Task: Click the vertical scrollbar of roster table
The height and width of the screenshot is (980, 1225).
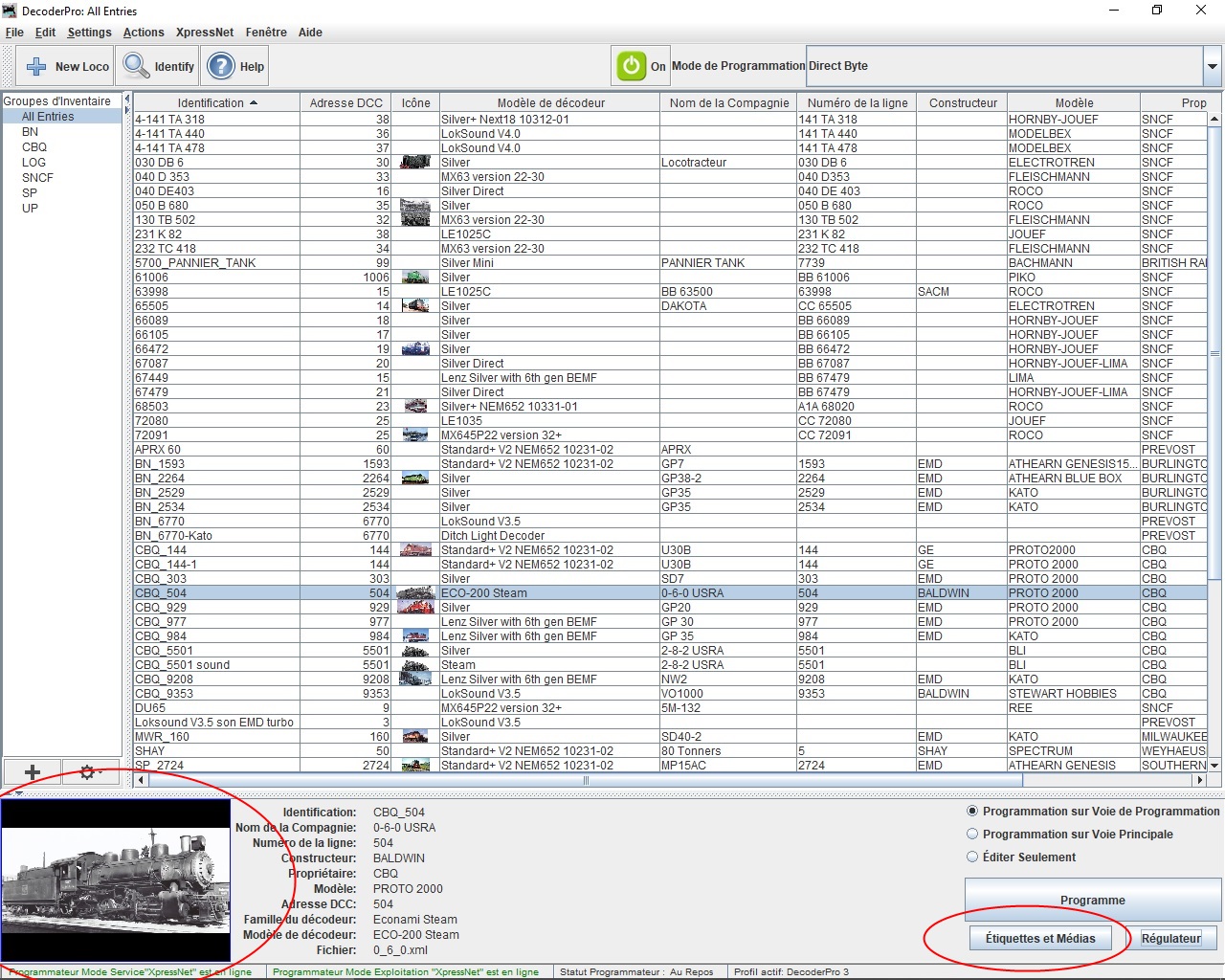Action: tap(1214, 353)
